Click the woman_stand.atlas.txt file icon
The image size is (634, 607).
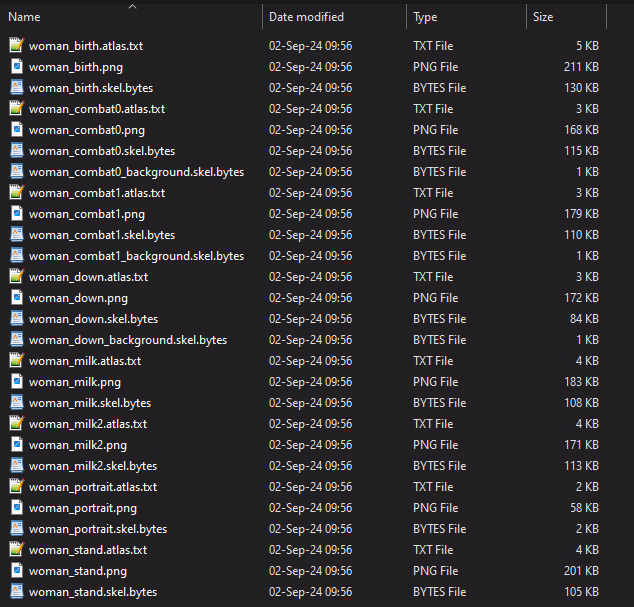pyautogui.click(x=16, y=550)
